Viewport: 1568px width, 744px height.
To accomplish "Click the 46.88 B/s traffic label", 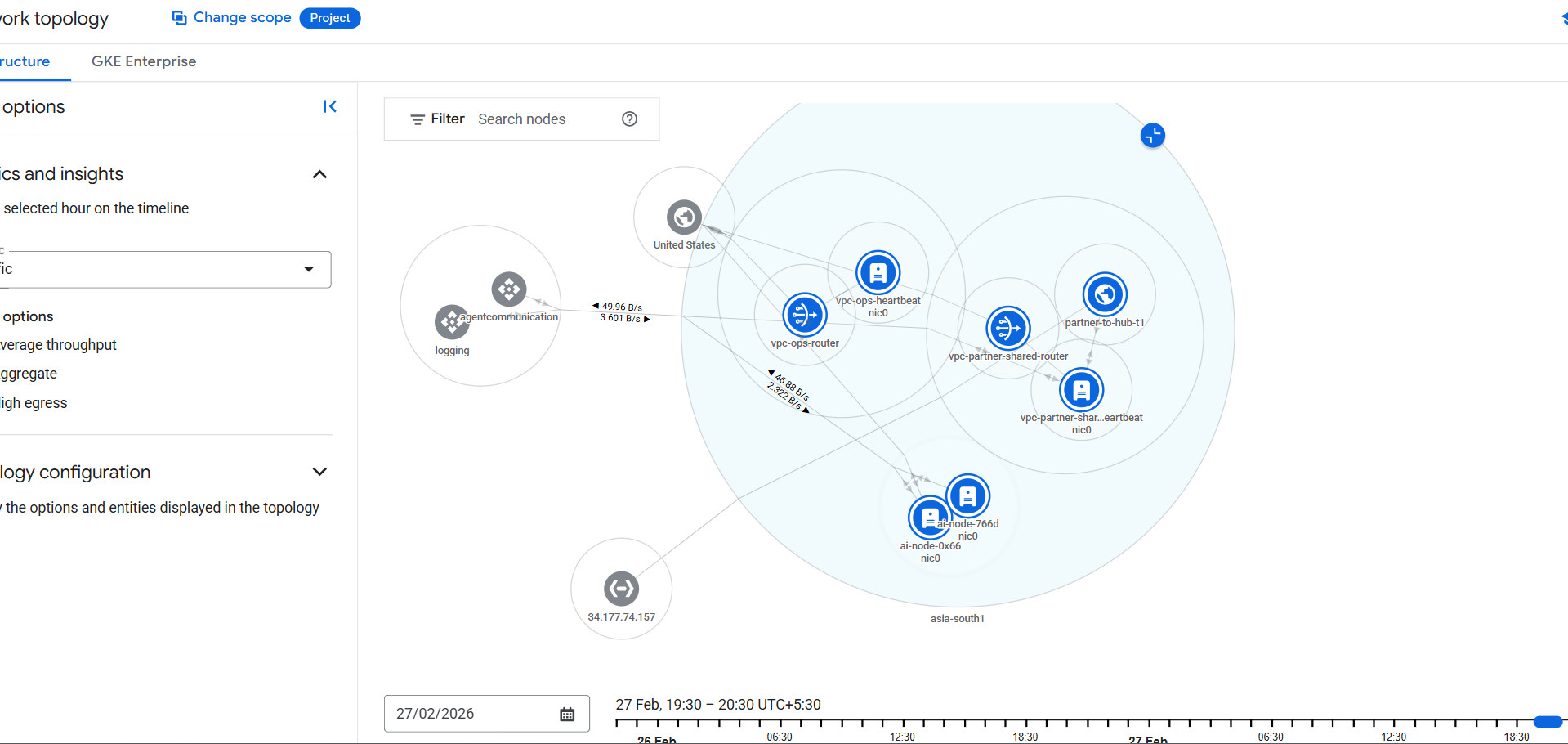I will [x=789, y=386].
